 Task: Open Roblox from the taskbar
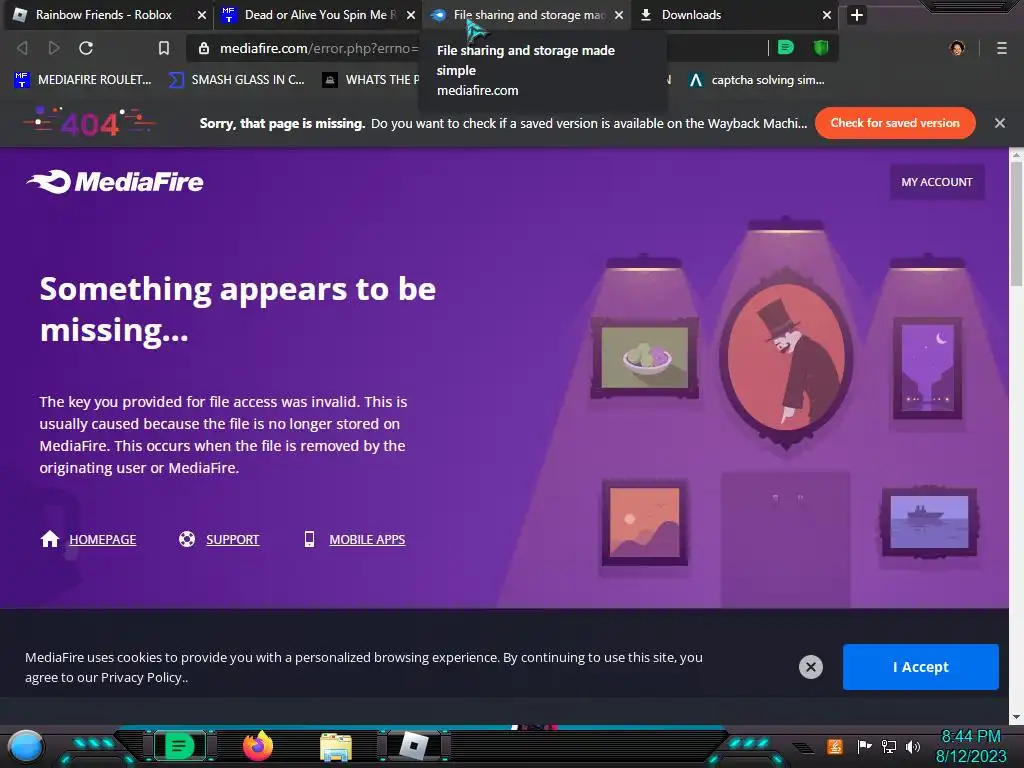[x=413, y=746]
